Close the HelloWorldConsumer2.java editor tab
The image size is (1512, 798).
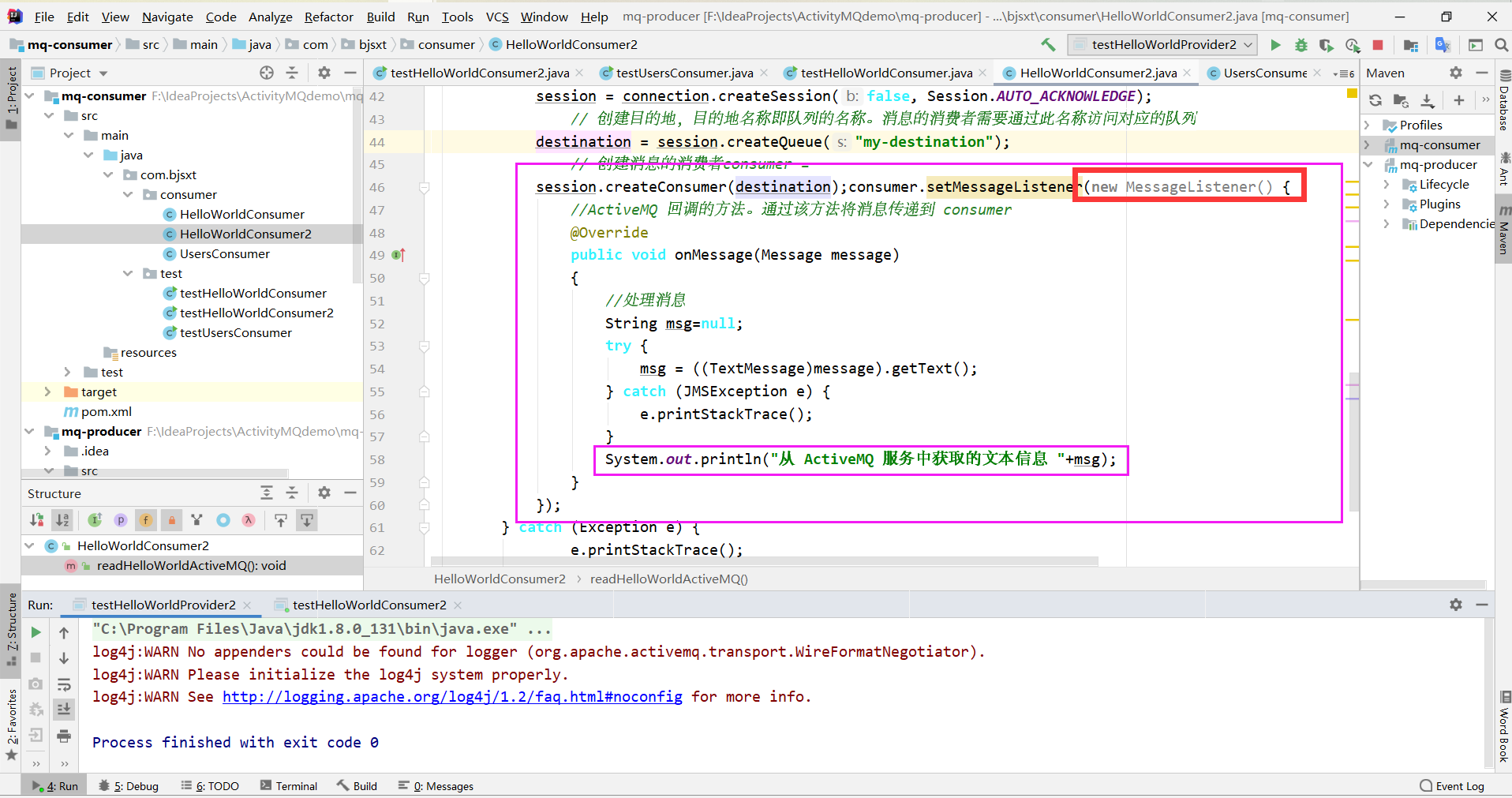(1187, 73)
